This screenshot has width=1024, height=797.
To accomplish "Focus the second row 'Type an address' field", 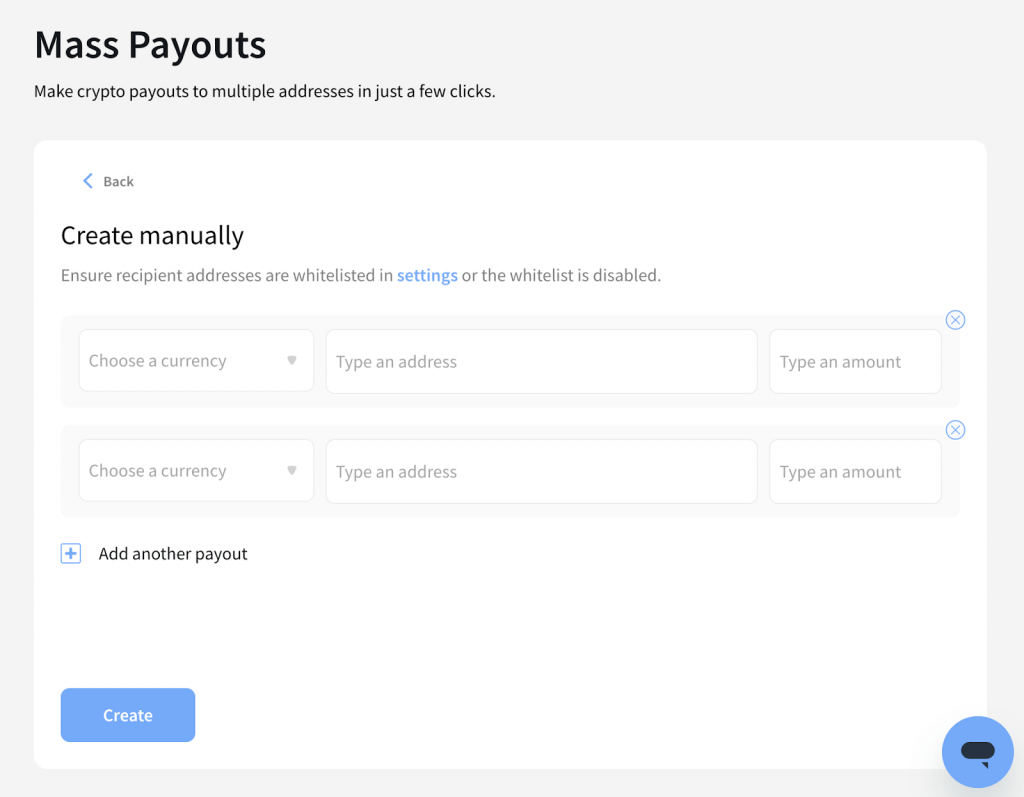I will click(541, 471).
